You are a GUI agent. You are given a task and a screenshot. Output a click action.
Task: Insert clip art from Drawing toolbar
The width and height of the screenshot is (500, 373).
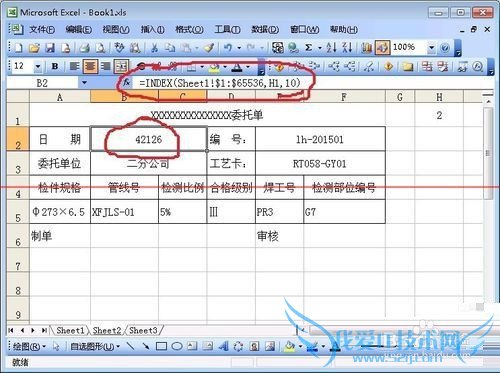tap(254, 346)
